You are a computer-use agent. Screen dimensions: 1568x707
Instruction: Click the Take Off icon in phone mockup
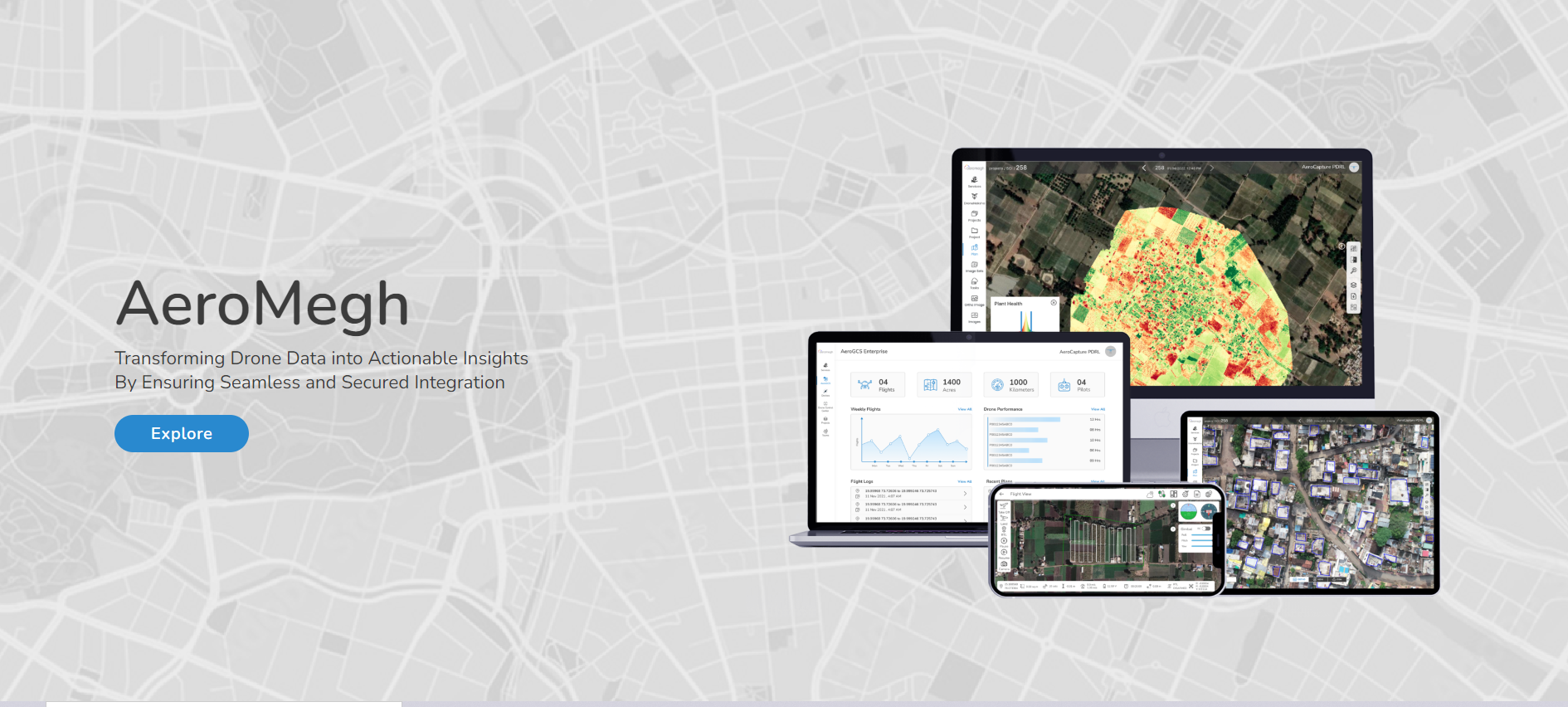pyautogui.click(x=1004, y=505)
